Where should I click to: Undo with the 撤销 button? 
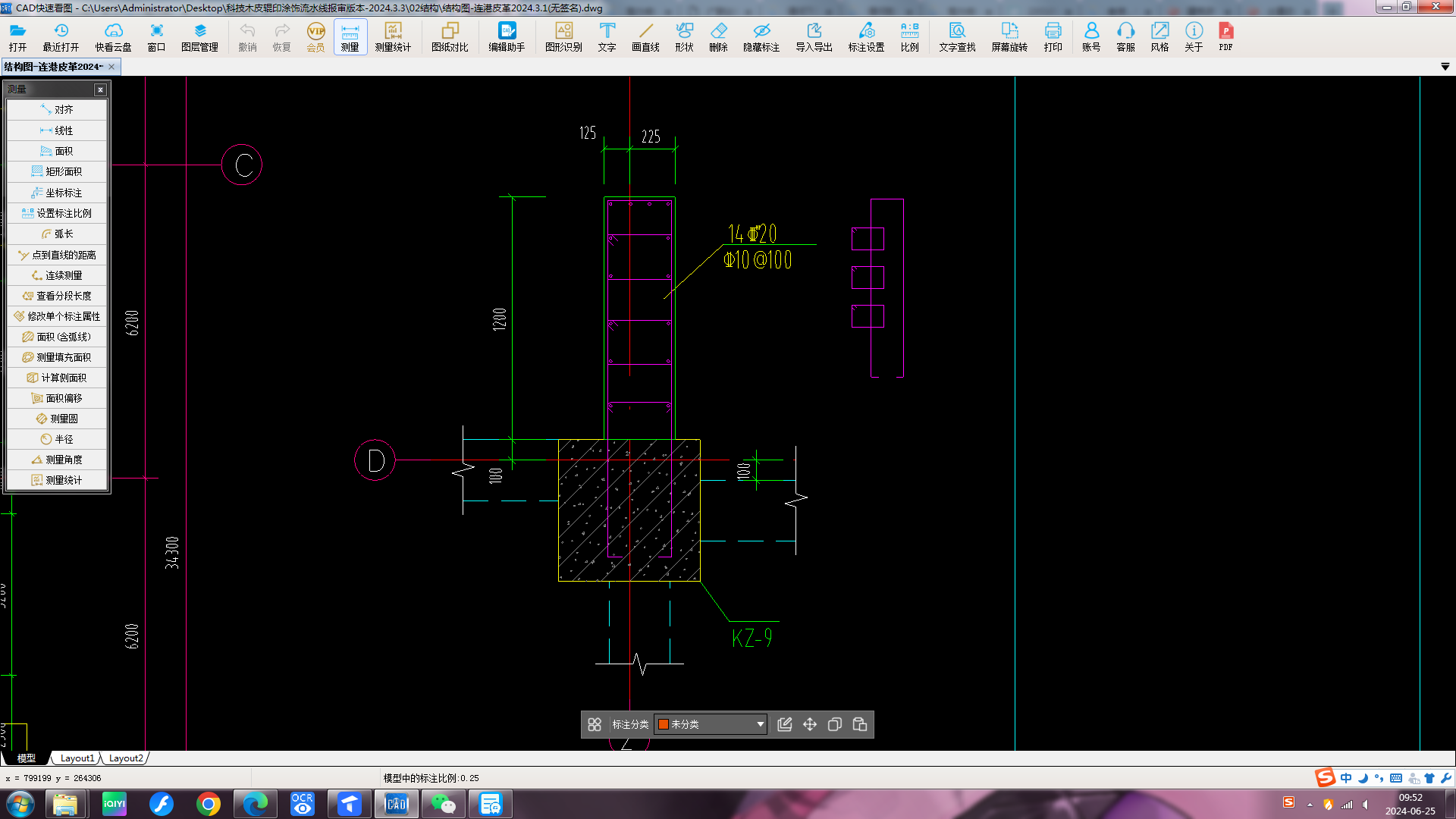coord(247,36)
